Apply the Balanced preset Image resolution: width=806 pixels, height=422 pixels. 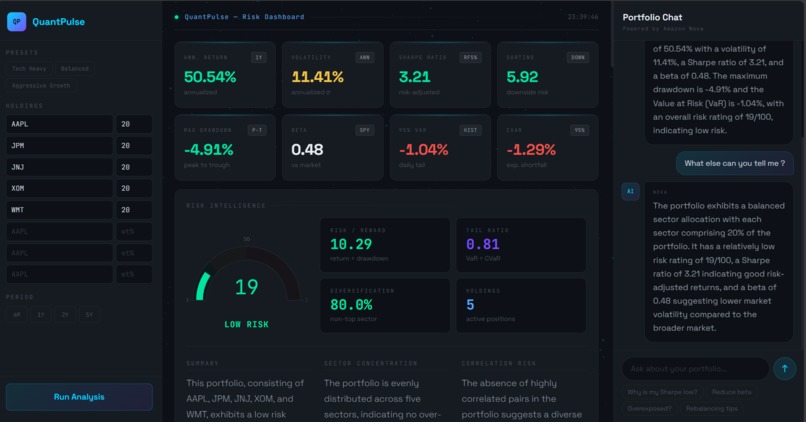point(75,68)
